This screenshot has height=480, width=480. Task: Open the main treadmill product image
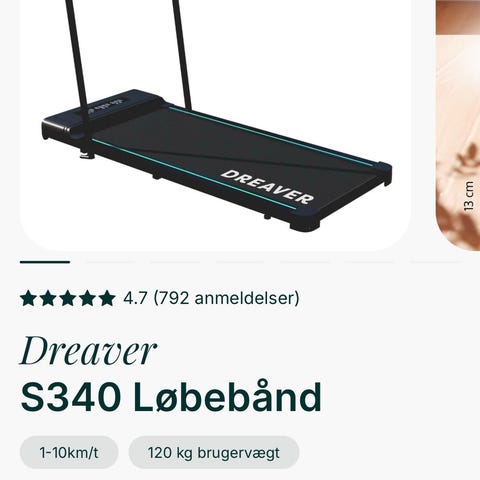tap(215, 125)
